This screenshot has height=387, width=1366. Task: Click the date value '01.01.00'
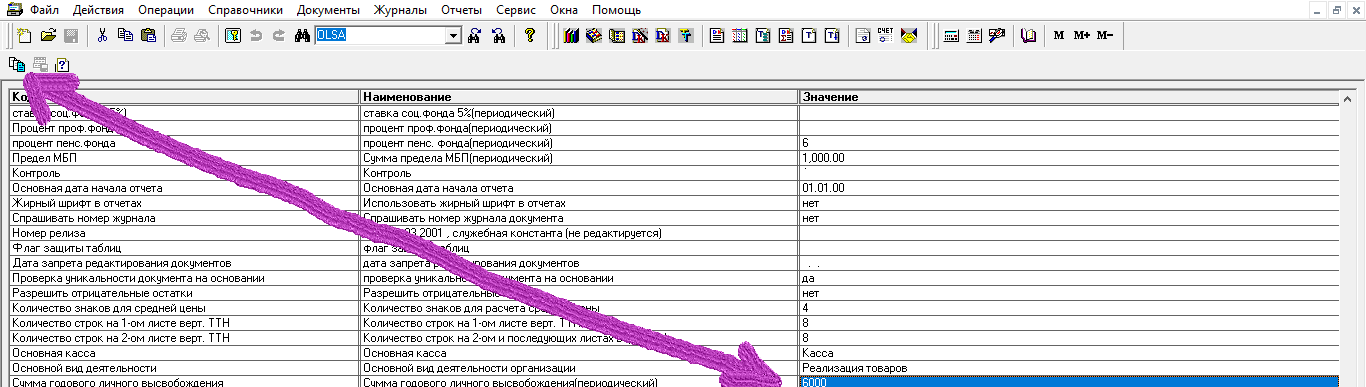pos(1068,188)
